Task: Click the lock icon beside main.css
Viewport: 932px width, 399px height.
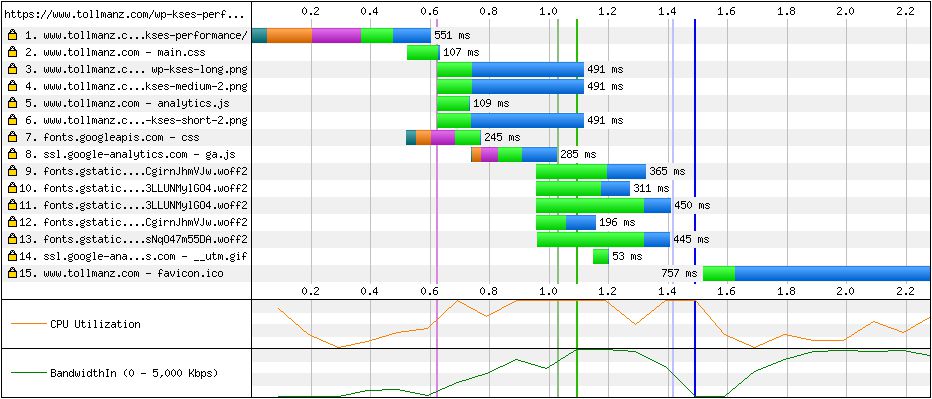Action: (12, 52)
